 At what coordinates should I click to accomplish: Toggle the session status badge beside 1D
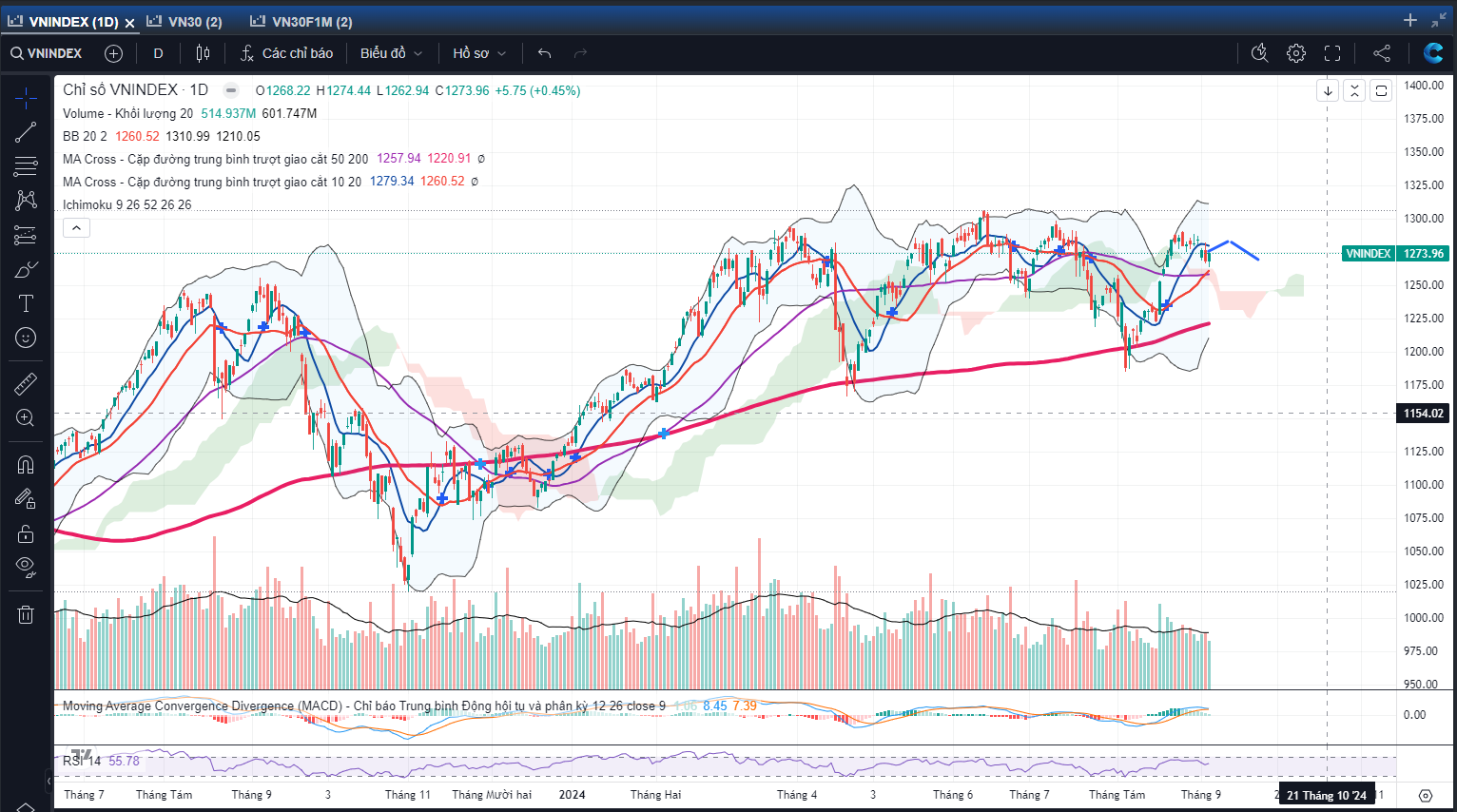coord(231,90)
